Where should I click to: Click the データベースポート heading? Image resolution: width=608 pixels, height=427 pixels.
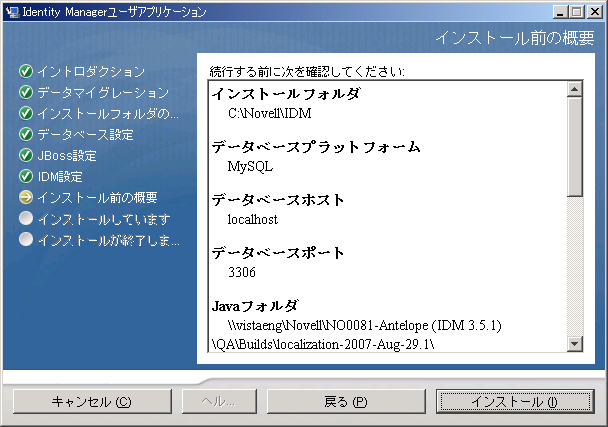tap(278, 253)
